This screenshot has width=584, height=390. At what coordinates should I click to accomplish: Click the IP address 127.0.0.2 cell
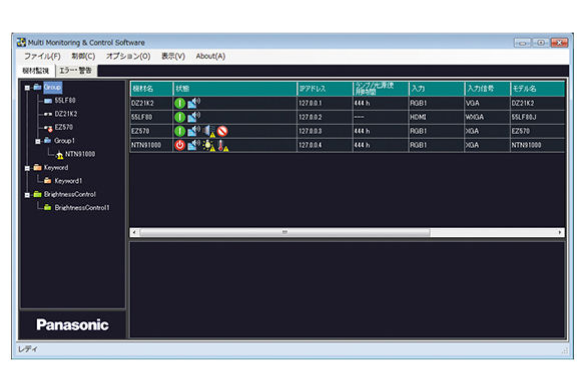tap(325, 117)
